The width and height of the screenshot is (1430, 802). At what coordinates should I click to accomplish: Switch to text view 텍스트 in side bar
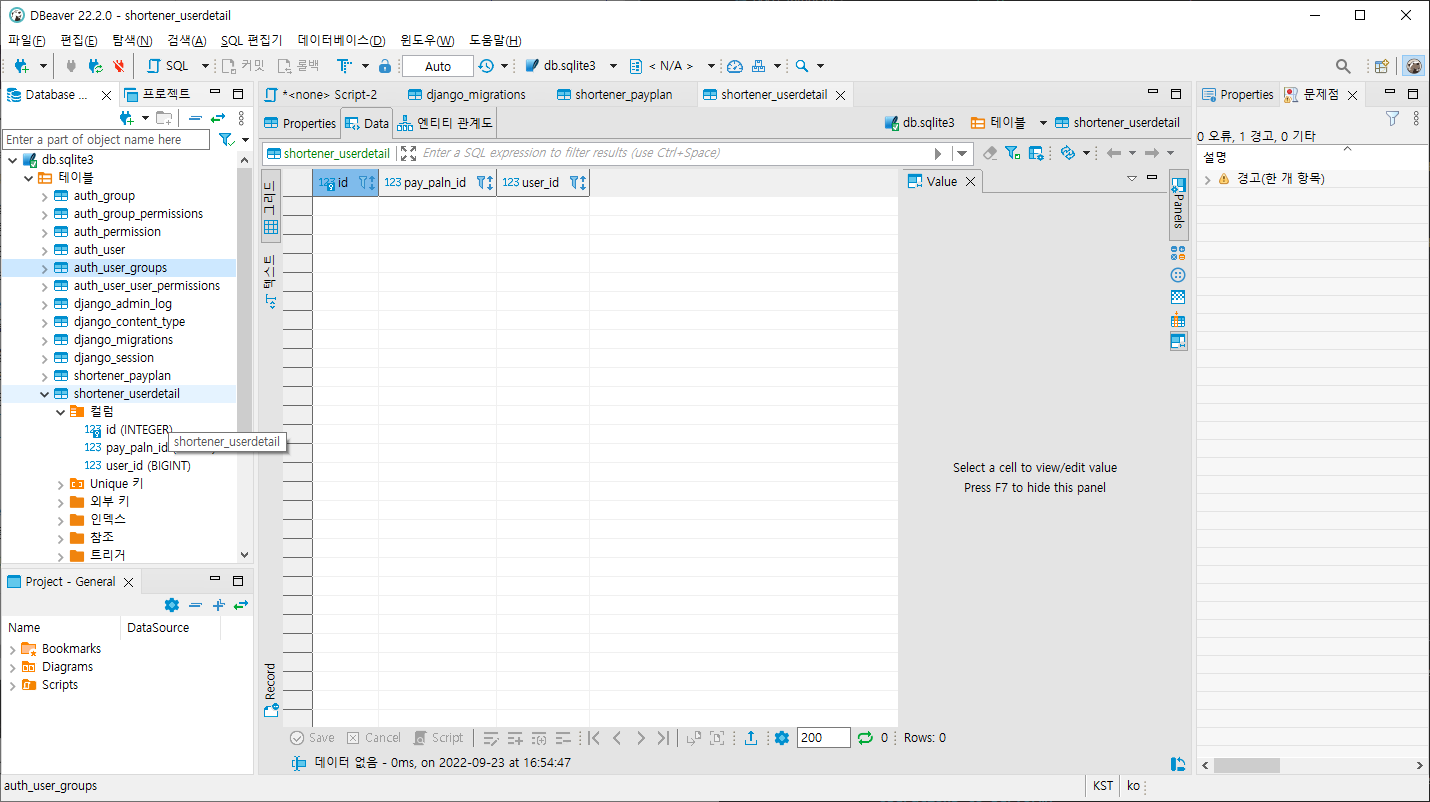[270, 283]
